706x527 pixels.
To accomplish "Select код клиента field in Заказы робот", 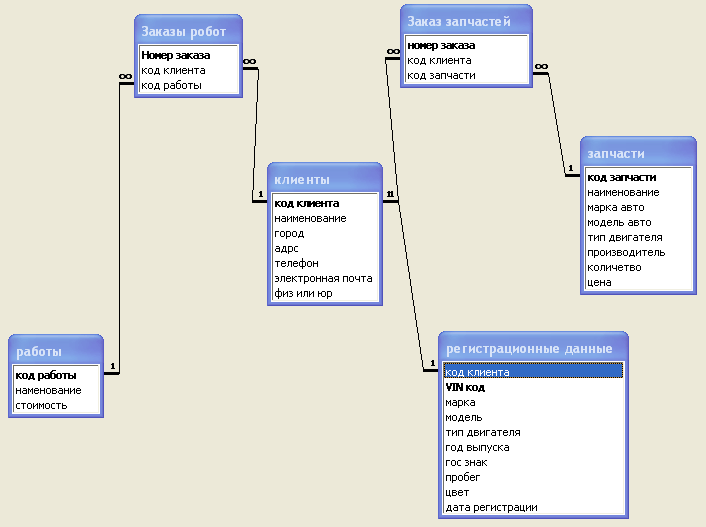I will point(188,70).
